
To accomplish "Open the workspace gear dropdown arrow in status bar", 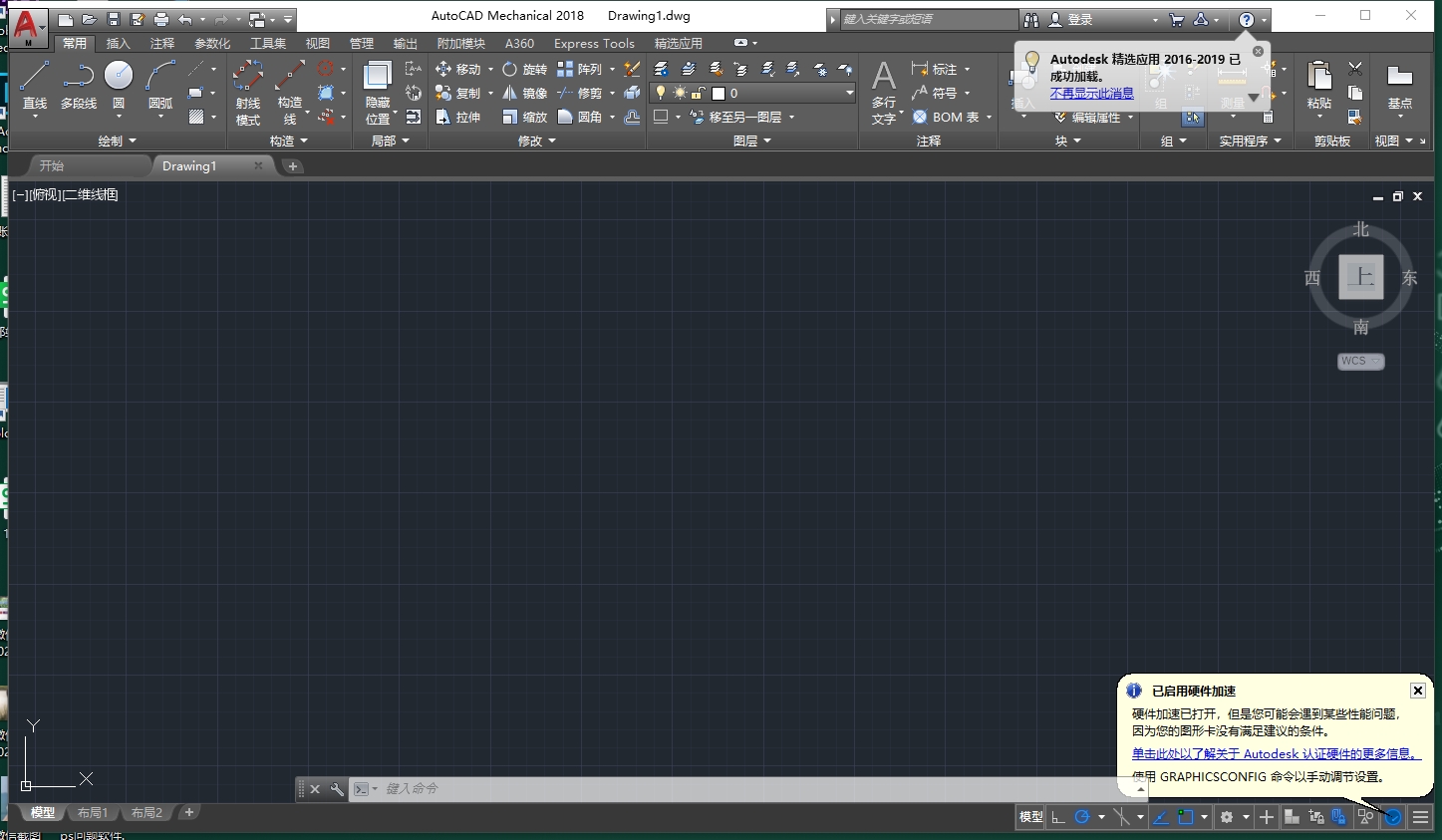I will [x=1246, y=817].
